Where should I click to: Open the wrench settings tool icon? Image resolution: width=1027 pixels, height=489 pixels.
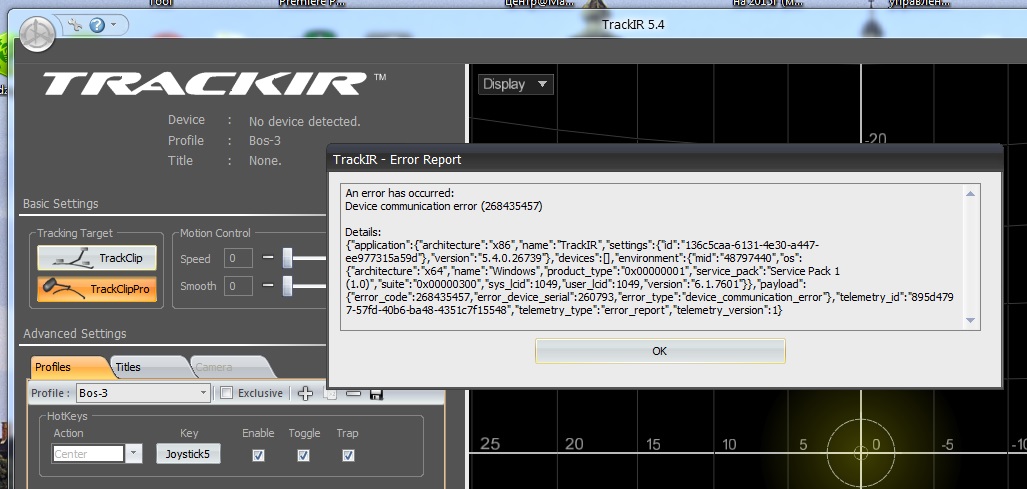[75, 26]
